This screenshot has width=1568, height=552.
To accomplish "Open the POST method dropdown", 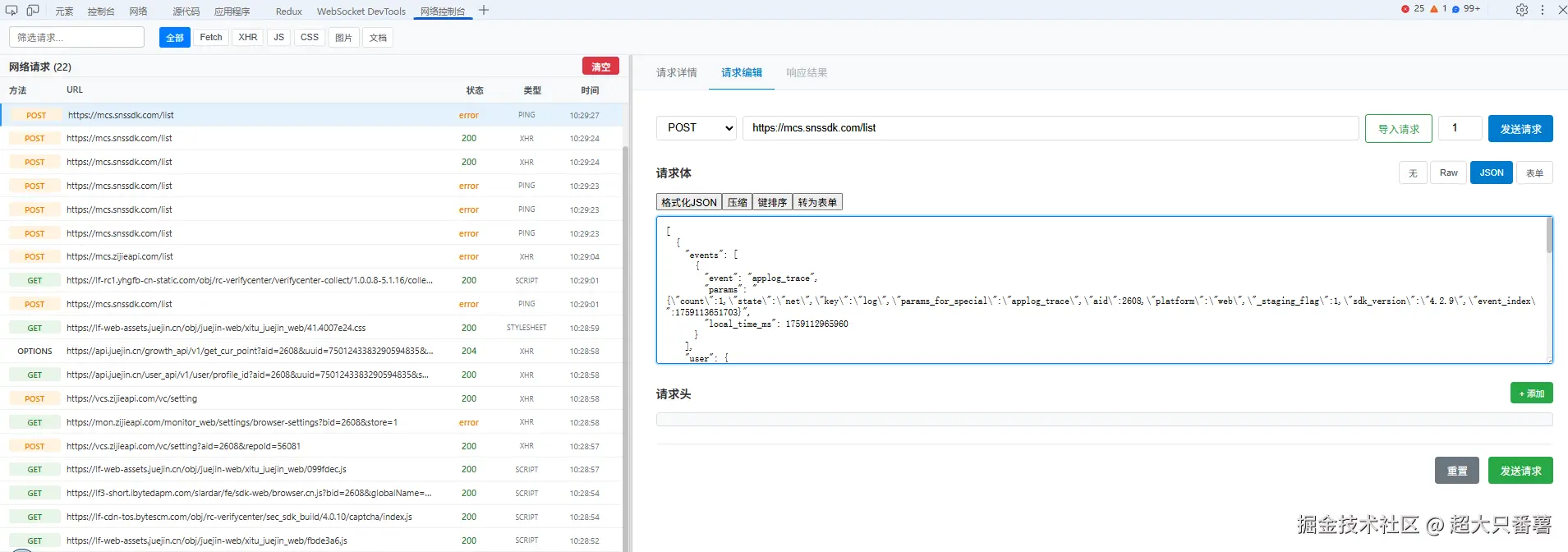I will tap(697, 128).
